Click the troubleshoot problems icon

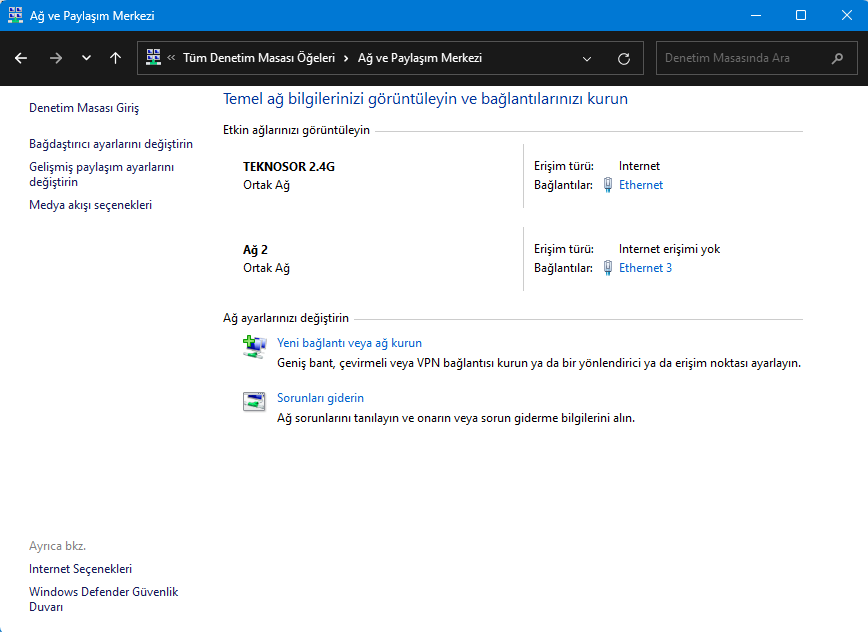pos(254,402)
